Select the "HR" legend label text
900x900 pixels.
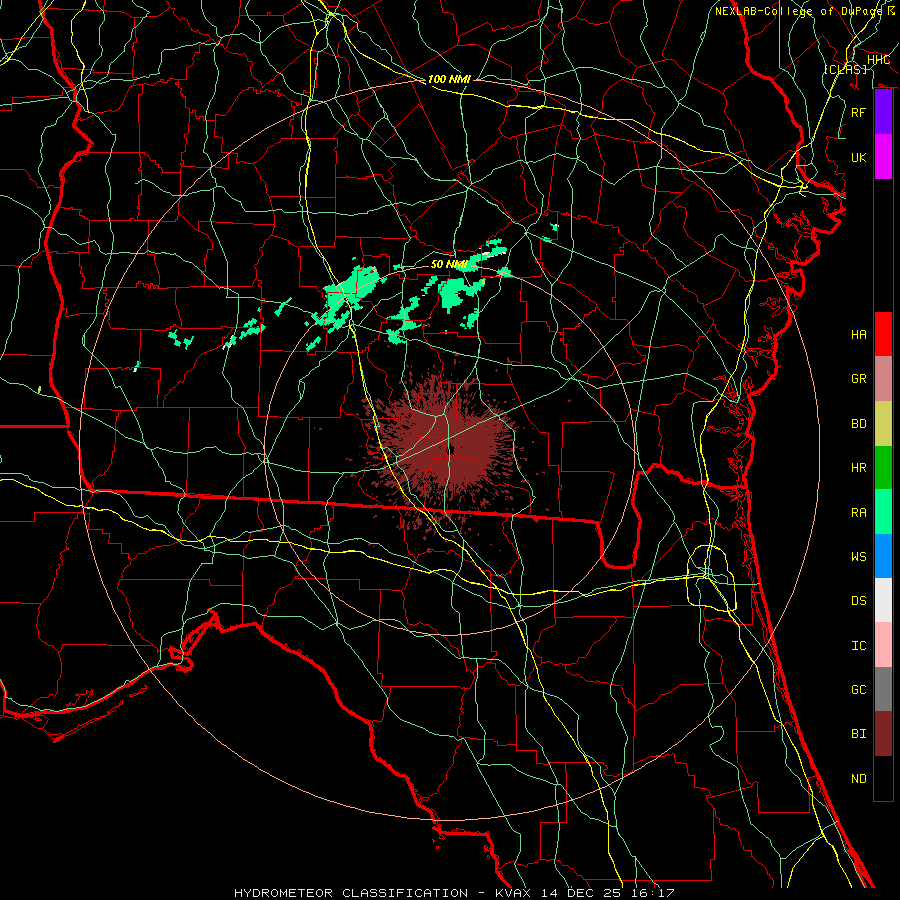click(858, 468)
